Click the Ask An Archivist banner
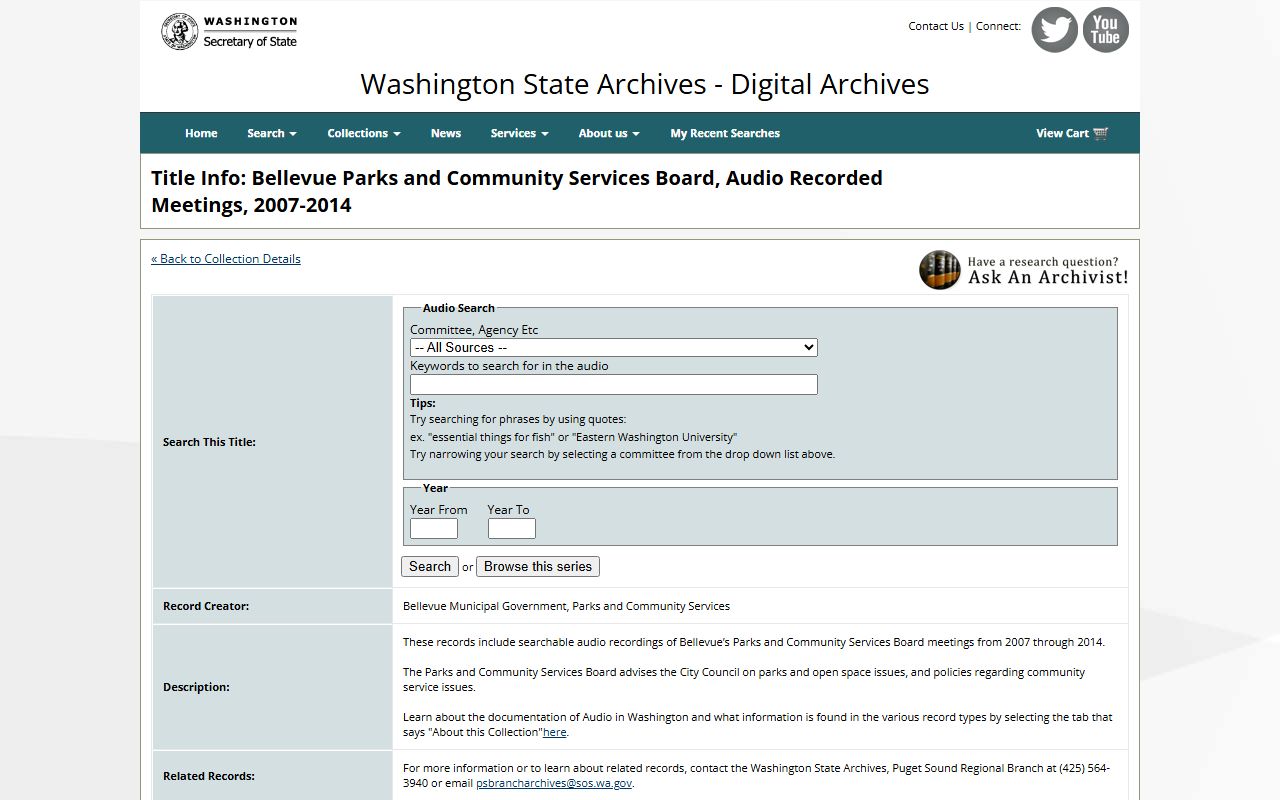 tap(1023, 270)
